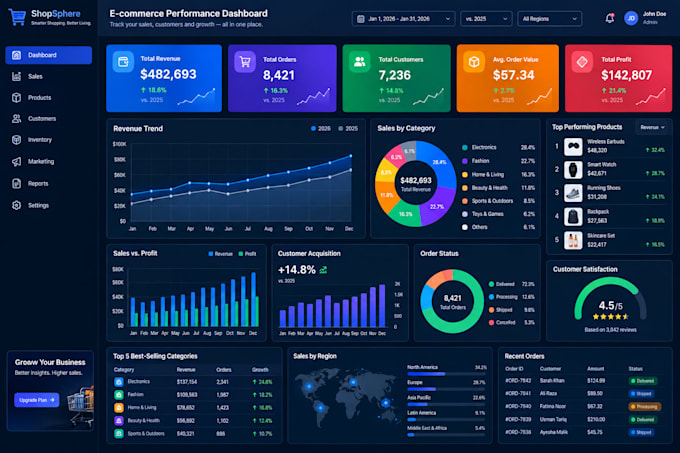The height and width of the screenshot is (453, 680).
Task: Click the Sports & Outdoors category row icon
Action: [x=119, y=433]
